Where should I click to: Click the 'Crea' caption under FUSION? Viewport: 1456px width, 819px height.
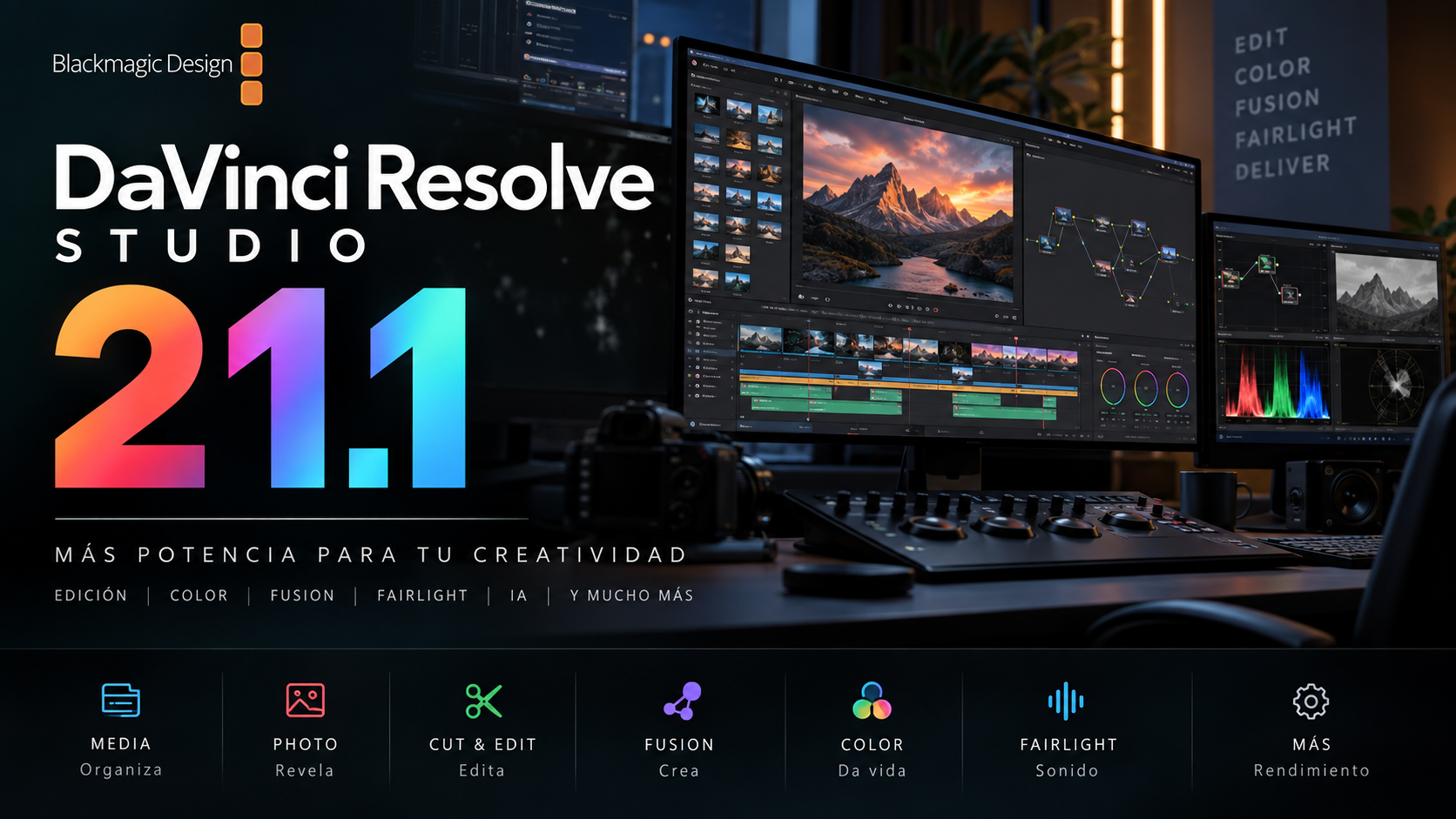[679, 770]
